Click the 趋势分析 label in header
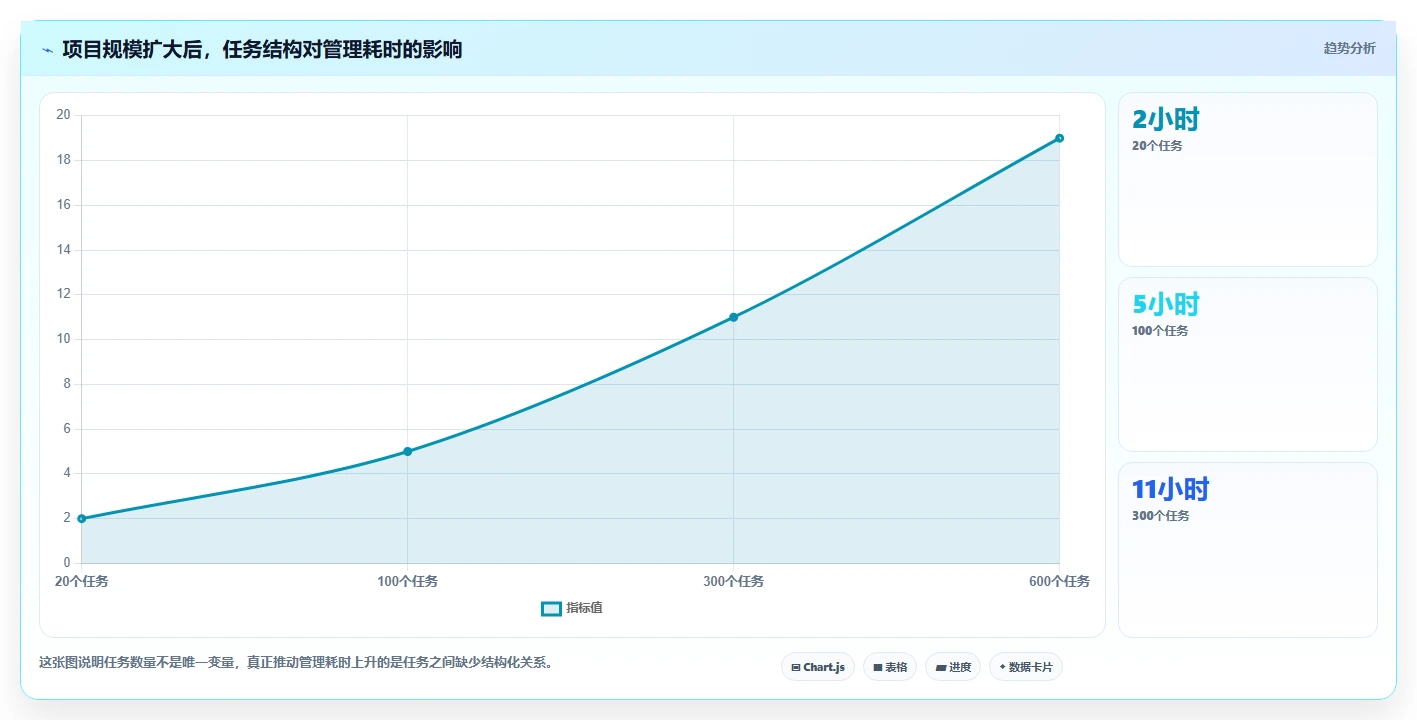The image size is (1417, 720). 1349,48
